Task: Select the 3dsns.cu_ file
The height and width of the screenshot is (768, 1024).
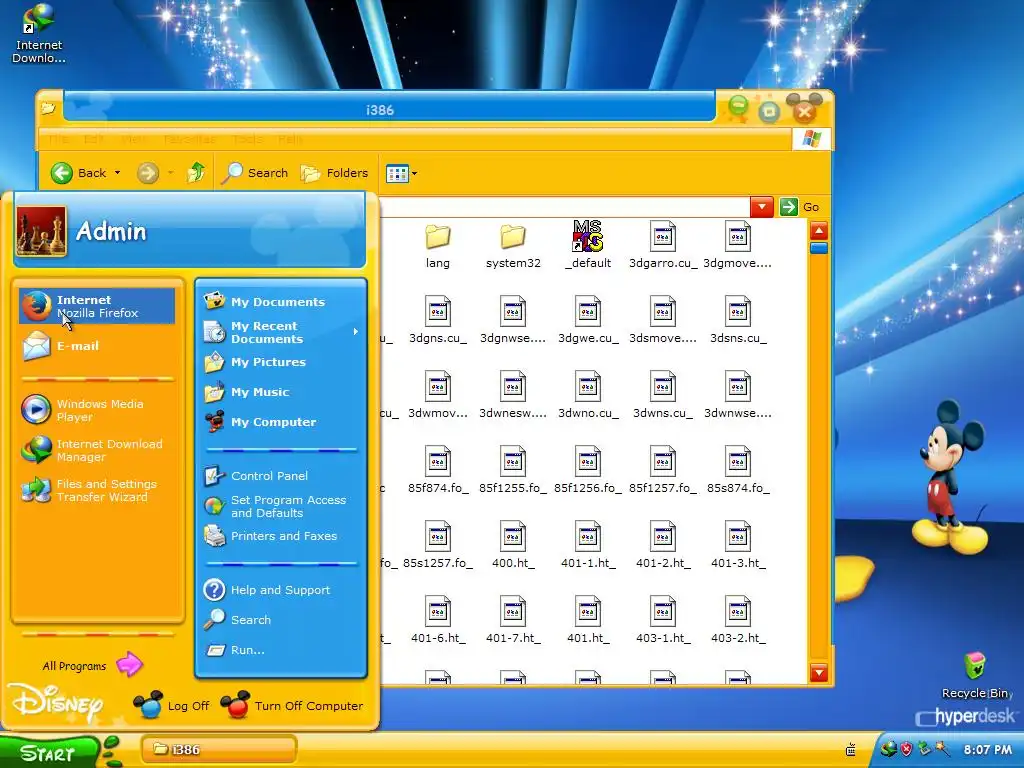Action: coord(738,320)
